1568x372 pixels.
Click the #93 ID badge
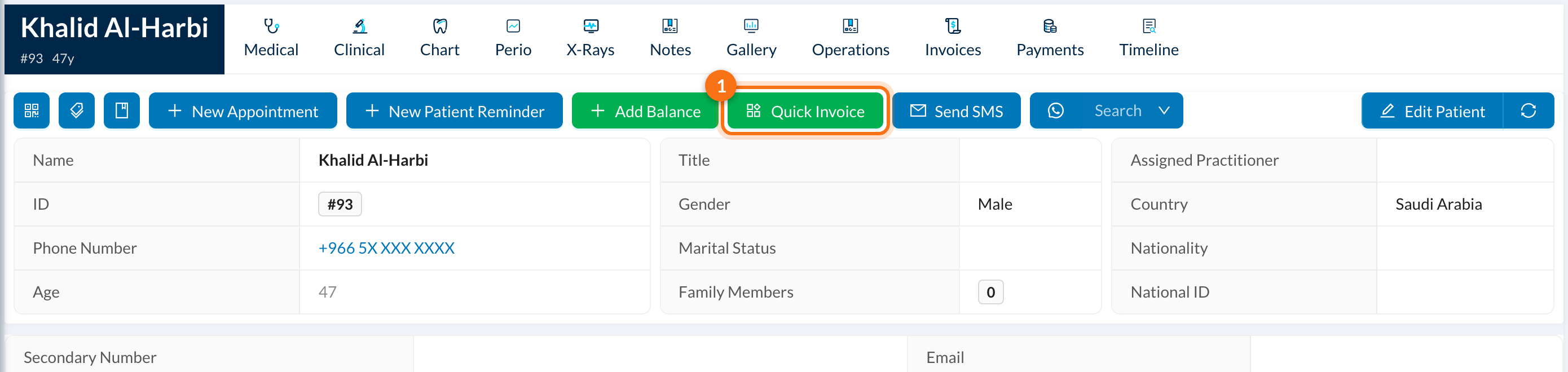340,204
